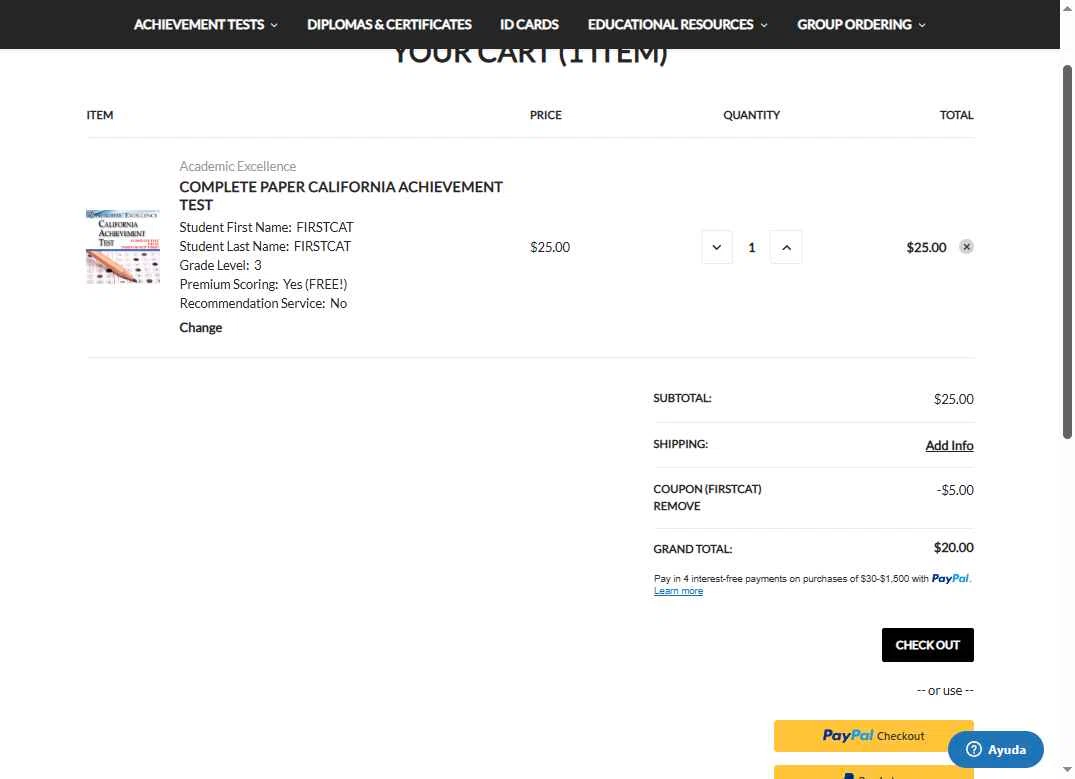
Task: Open the Ayuda help widget
Action: tap(995, 750)
